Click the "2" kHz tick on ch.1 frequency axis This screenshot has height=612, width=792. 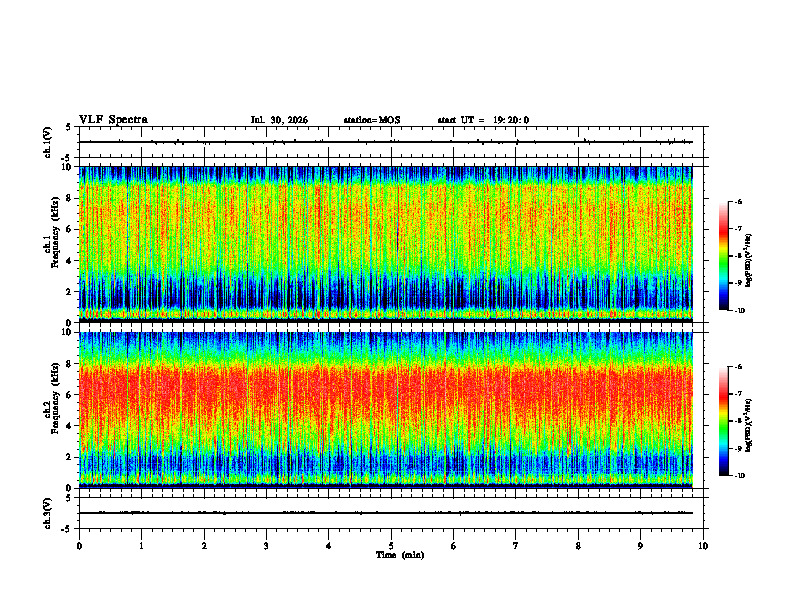click(x=70, y=291)
